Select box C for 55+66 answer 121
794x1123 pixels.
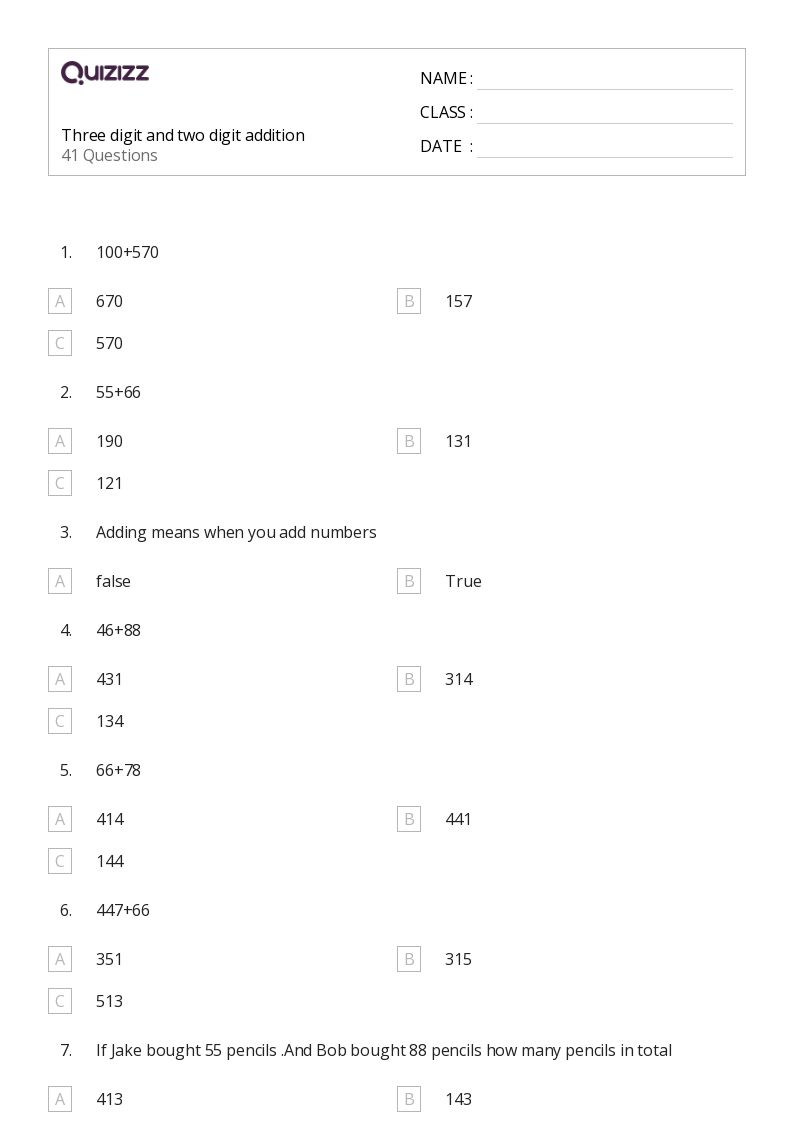tap(60, 483)
